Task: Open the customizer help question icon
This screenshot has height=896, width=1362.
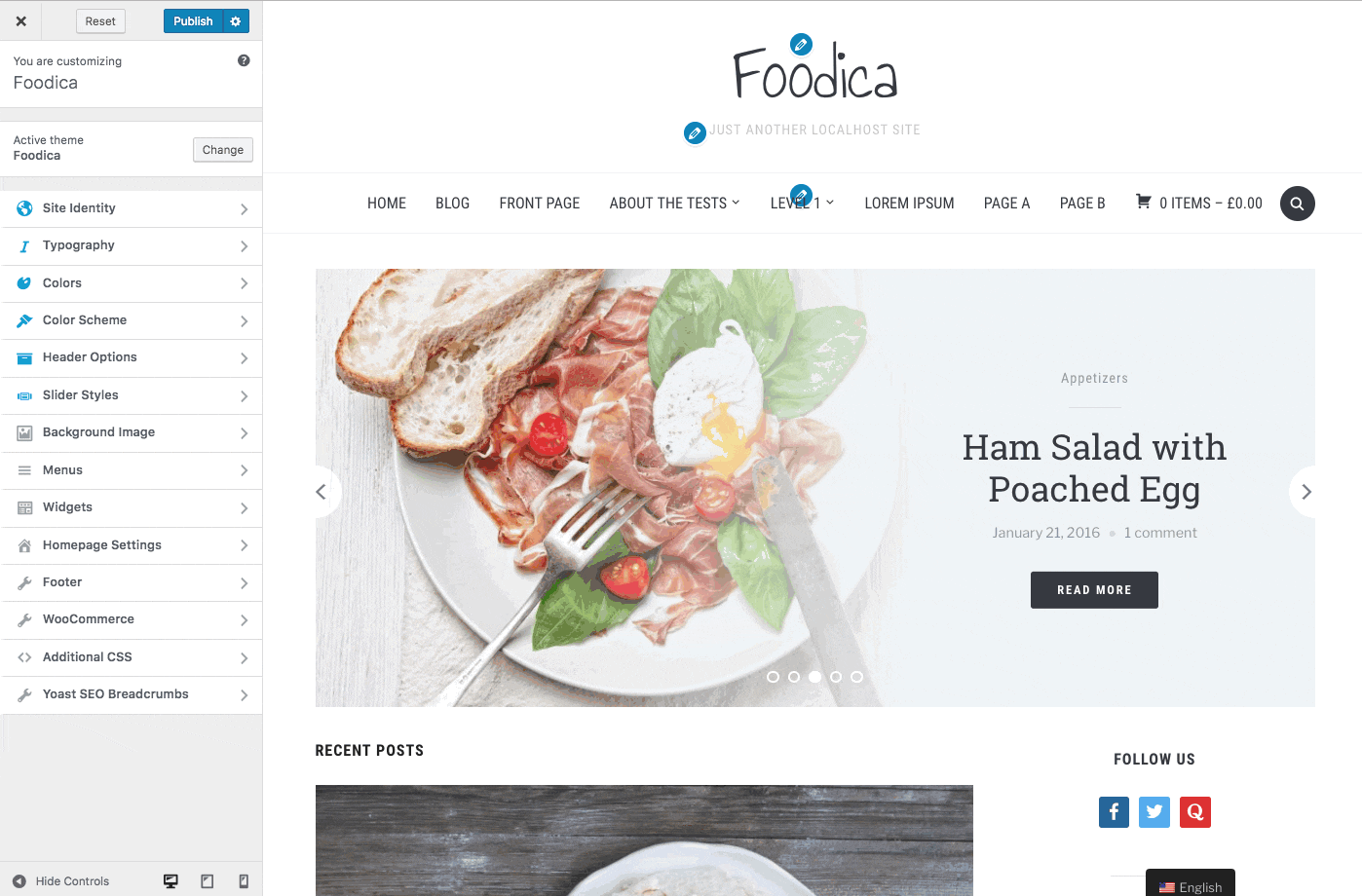Action: click(x=244, y=60)
